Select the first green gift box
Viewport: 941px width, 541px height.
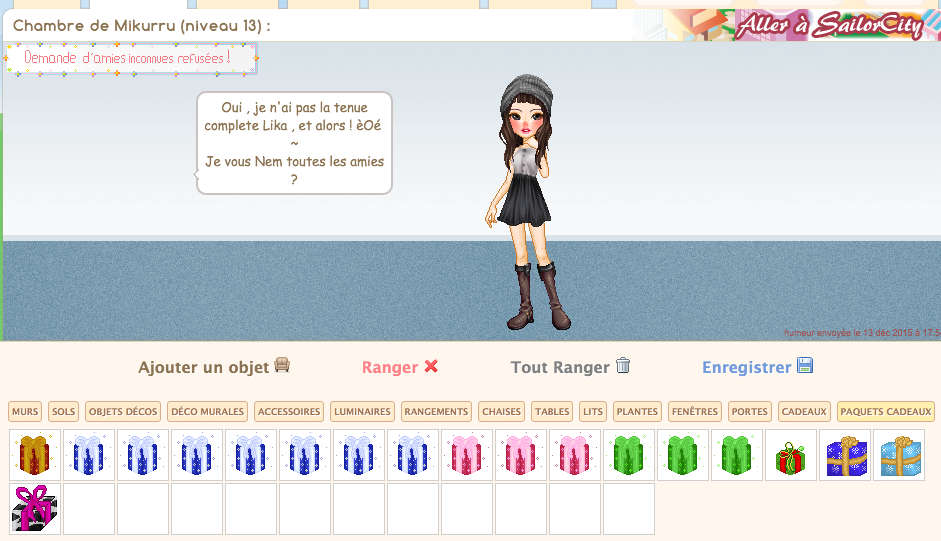click(629, 455)
